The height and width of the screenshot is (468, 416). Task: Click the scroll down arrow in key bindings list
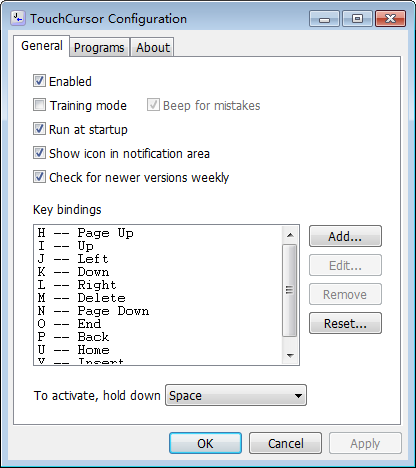[290, 355]
